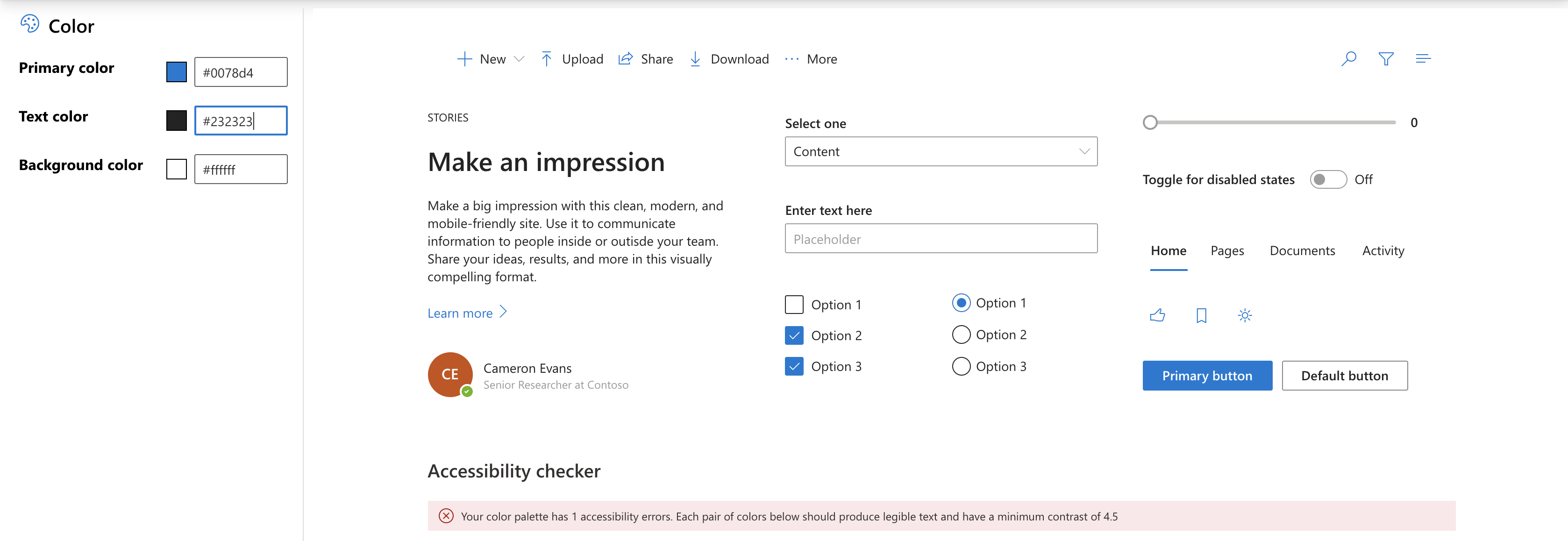Open the list view lines icon
This screenshot has width=1568, height=541.
1423,59
